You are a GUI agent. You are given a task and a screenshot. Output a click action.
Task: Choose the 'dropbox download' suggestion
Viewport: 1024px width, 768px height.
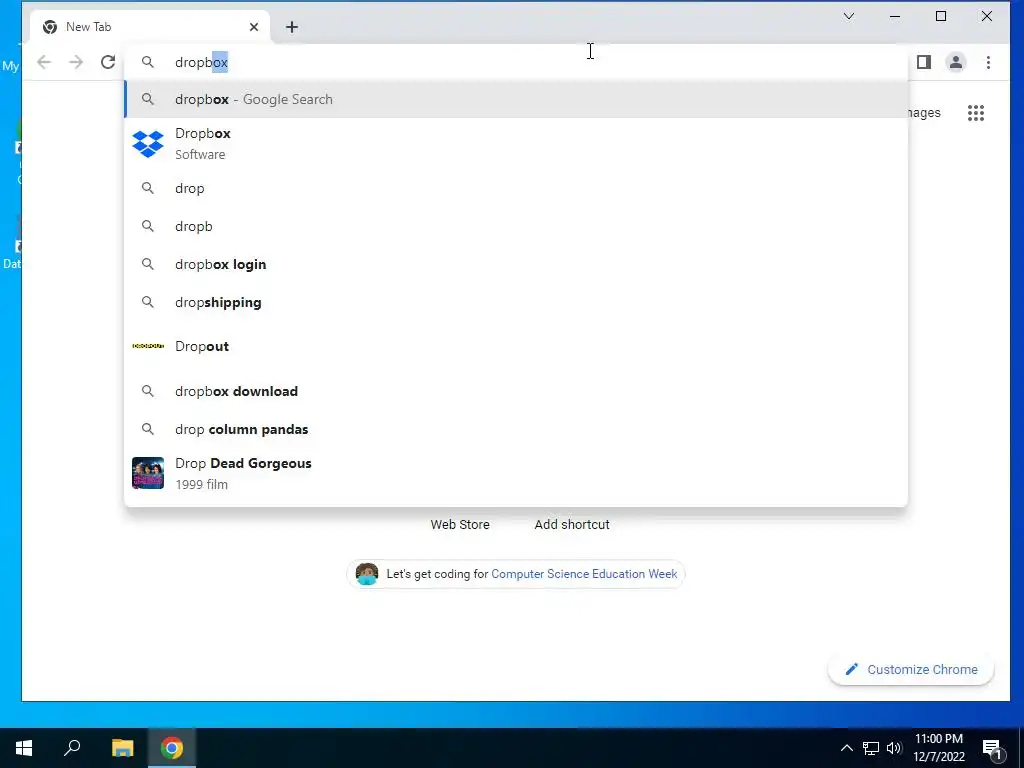coord(516,391)
